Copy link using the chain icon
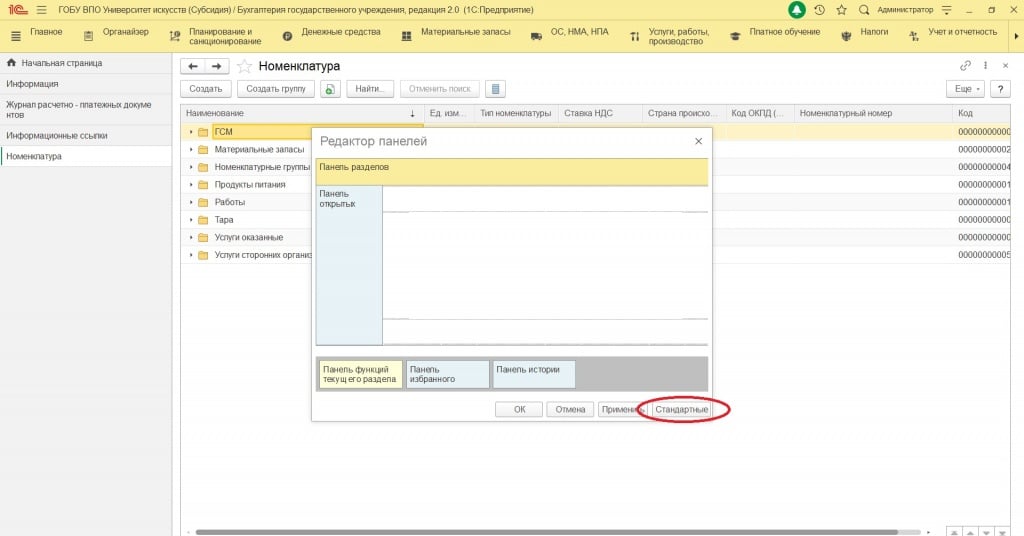The height and width of the screenshot is (536, 1024). click(x=965, y=65)
